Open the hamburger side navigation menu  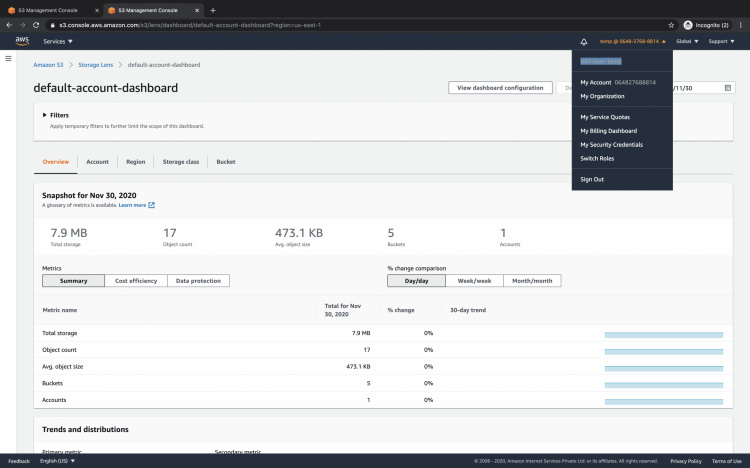point(9,59)
